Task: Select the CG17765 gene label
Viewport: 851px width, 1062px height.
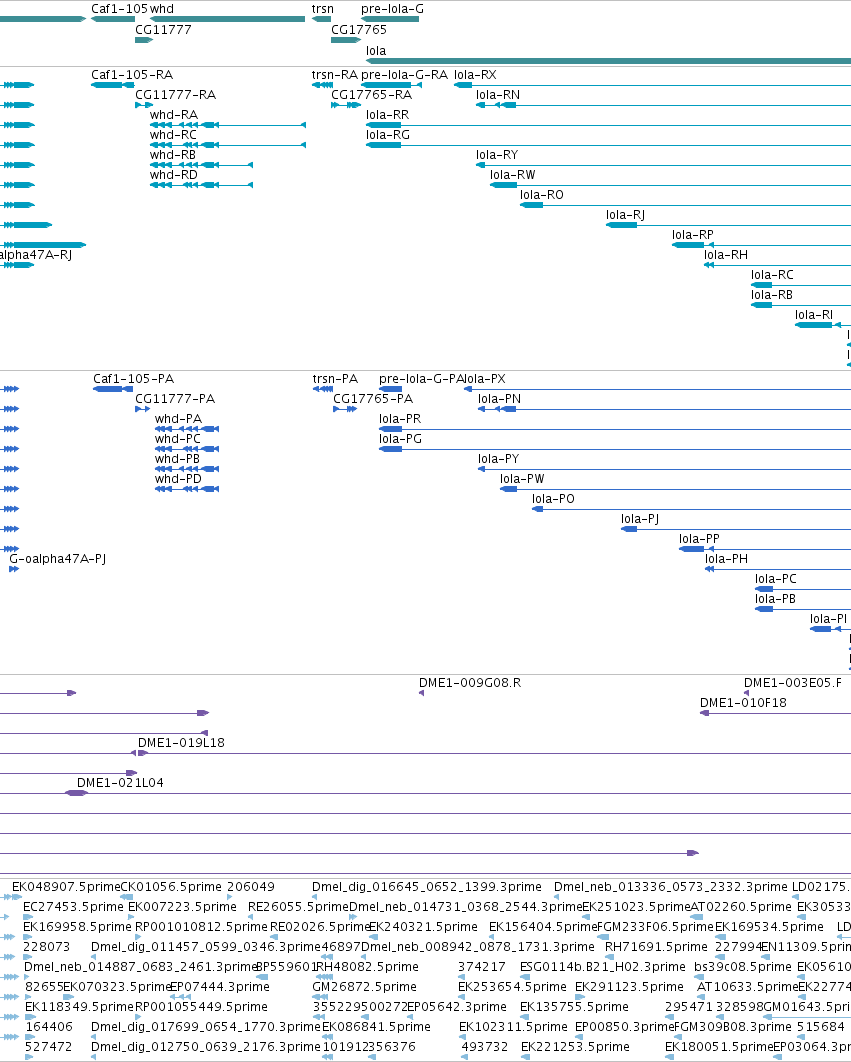Action: pyautogui.click(x=359, y=30)
